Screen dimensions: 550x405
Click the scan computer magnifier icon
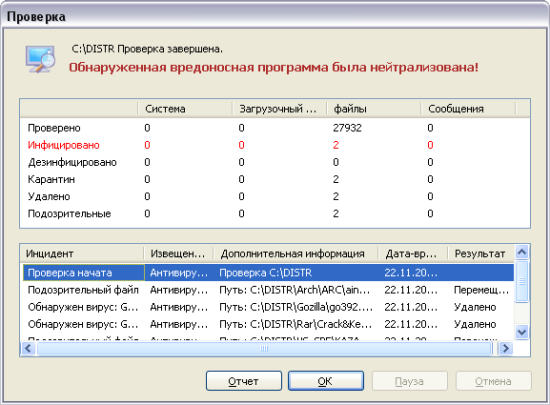pyautogui.click(x=41, y=59)
